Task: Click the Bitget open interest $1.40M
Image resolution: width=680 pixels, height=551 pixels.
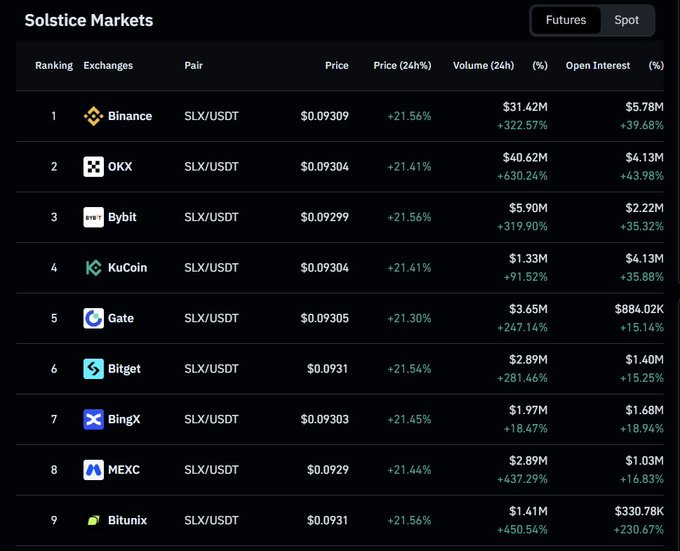Action: 644,359
